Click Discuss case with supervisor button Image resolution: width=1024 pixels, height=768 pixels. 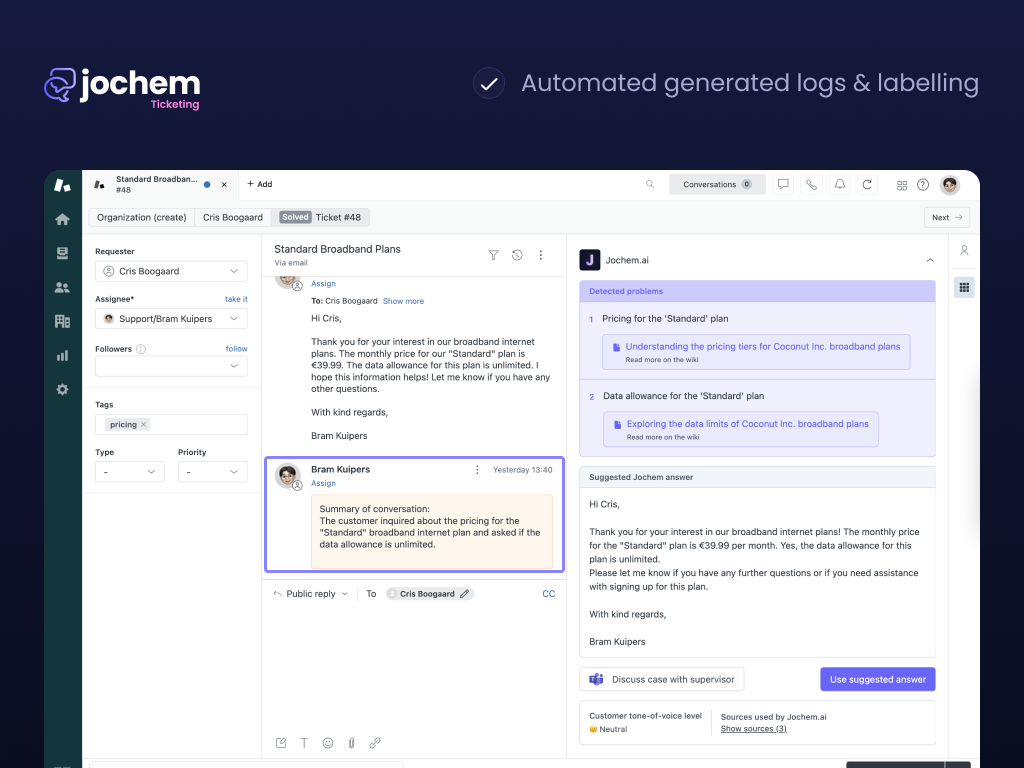pyautogui.click(x=662, y=679)
